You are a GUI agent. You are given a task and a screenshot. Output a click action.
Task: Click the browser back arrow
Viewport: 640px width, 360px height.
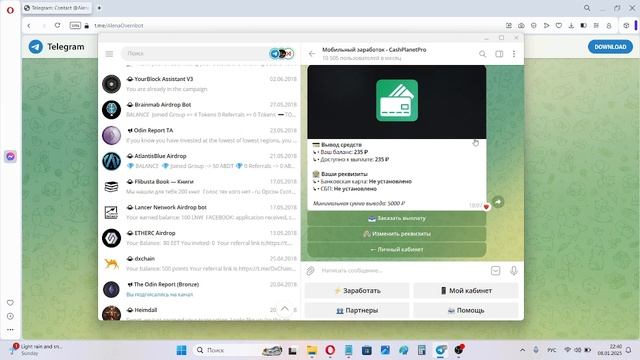29,25
